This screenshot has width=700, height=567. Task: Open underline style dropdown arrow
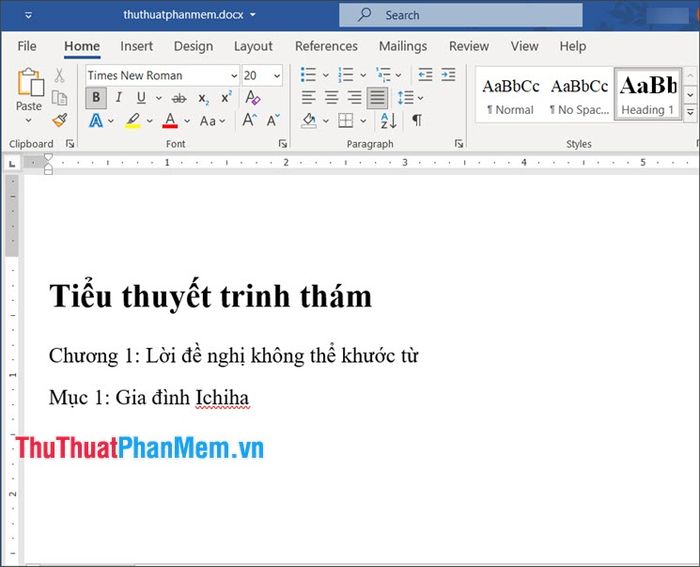click(x=158, y=98)
